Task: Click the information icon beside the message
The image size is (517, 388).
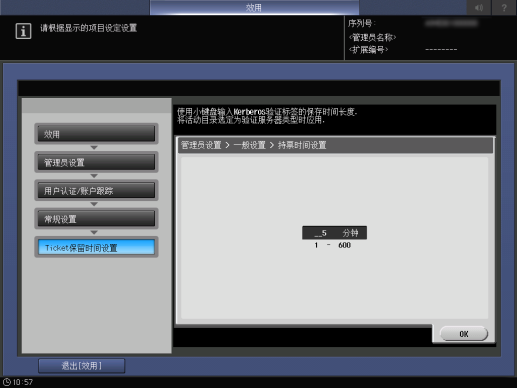Action: [23, 31]
